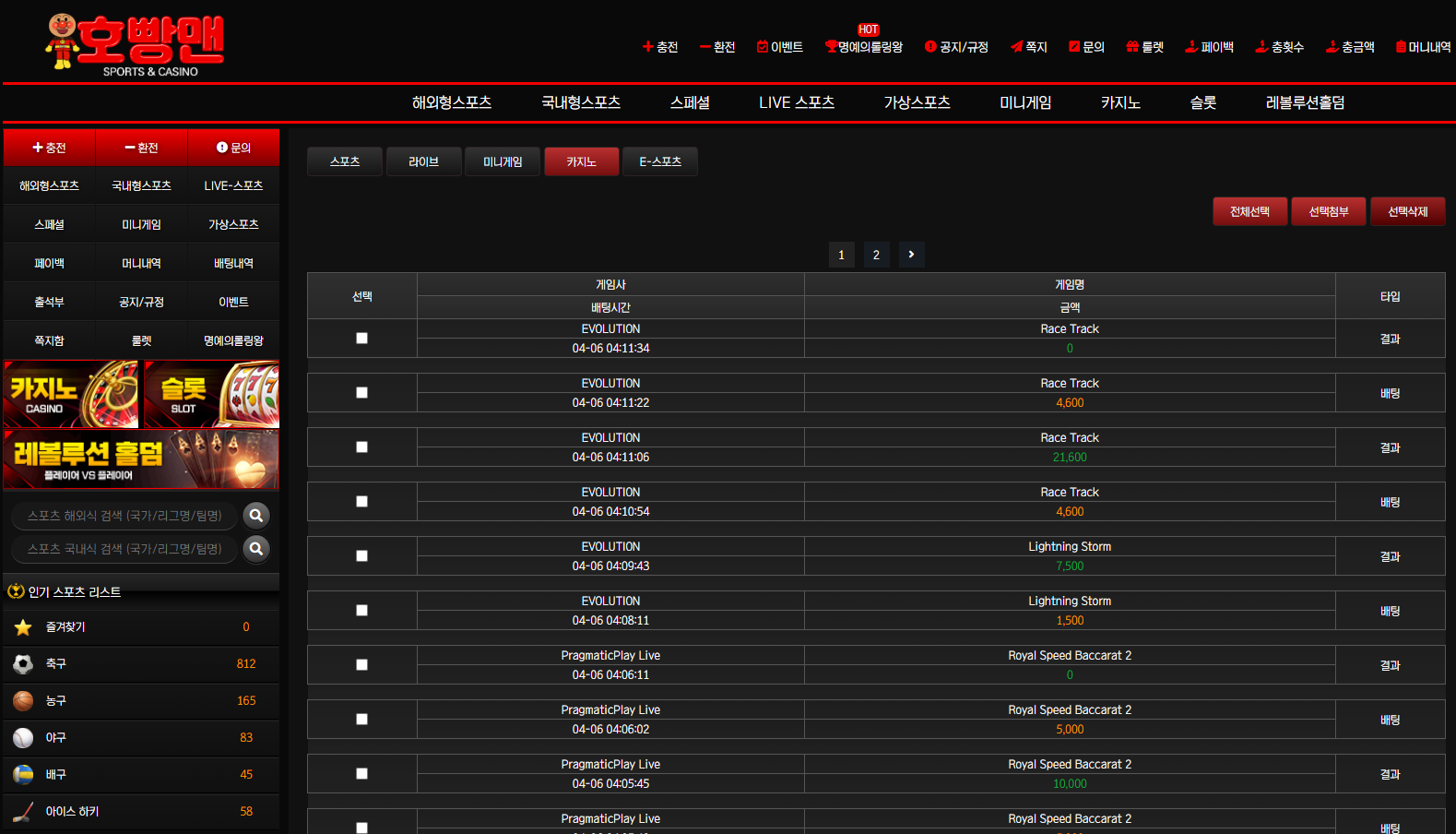Select checkbox for Royal Speed Baccarat 2 04:06:02
This screenshot has height=834, width=1456.
(361, 720)
